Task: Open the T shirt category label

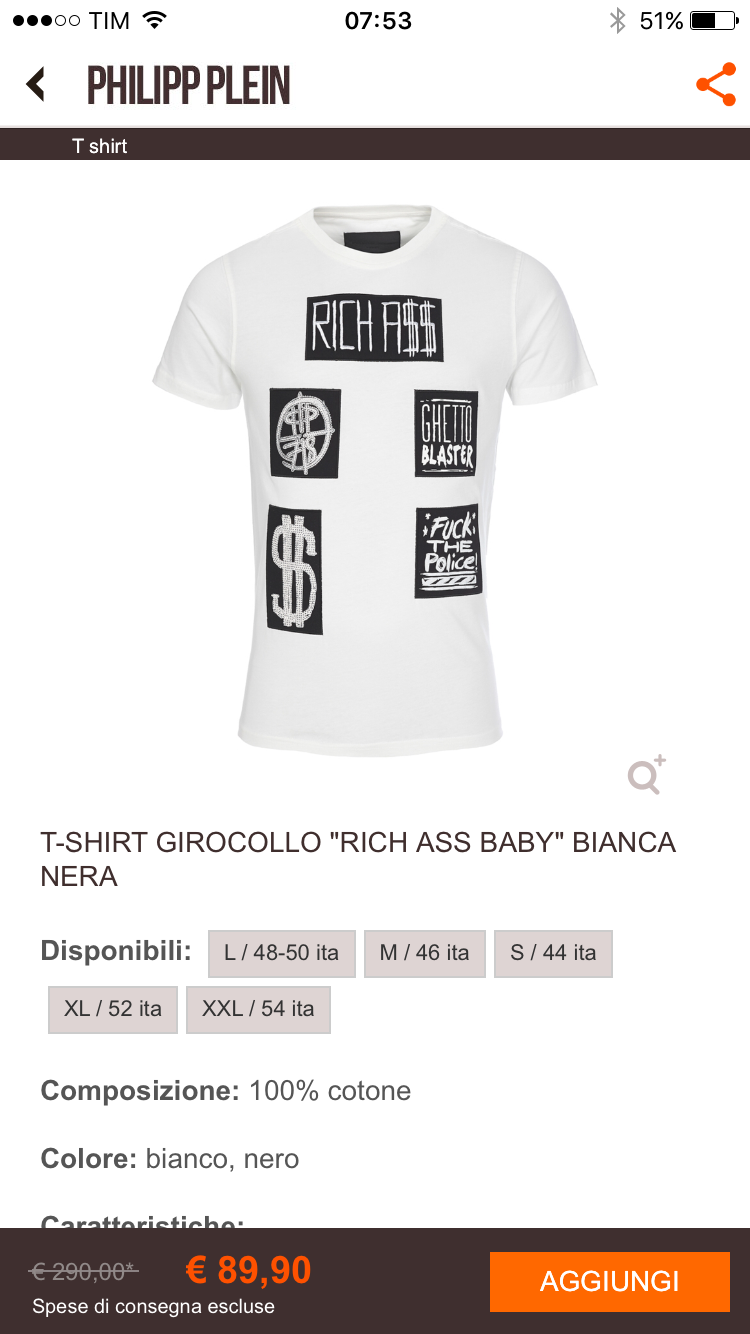Action: pyautogui.click(x=100, y=146)
